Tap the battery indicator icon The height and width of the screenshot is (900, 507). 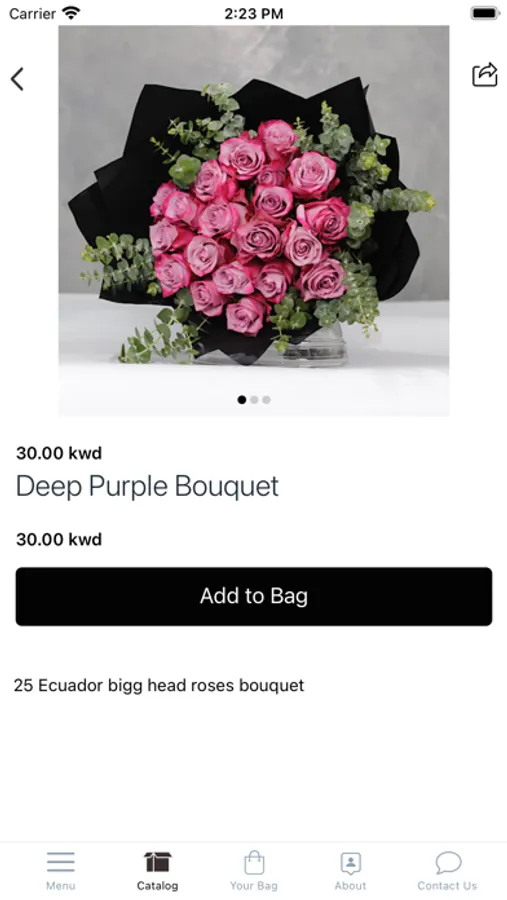[485, 13]
